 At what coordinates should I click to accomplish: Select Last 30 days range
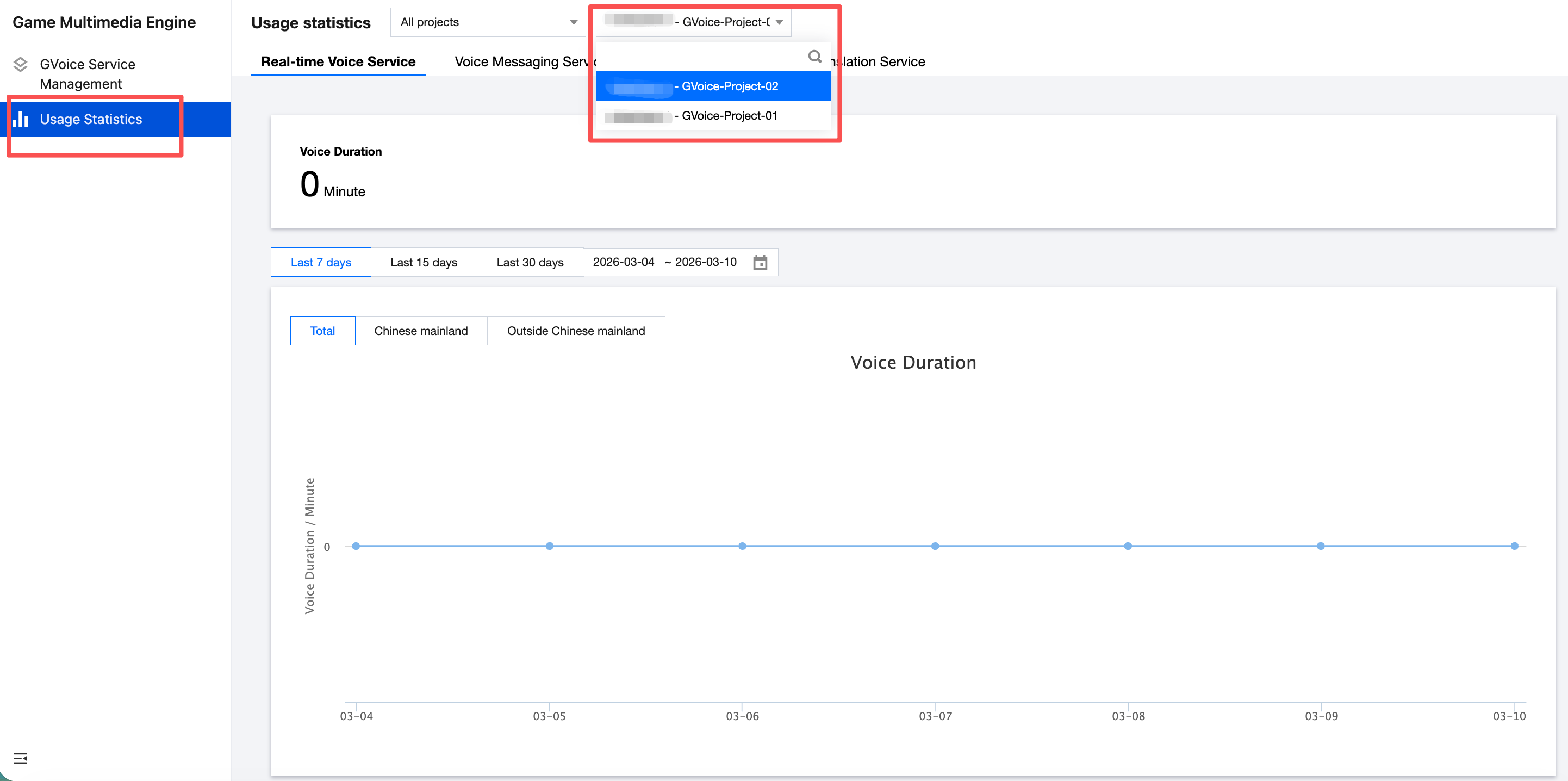click(530, 262)
